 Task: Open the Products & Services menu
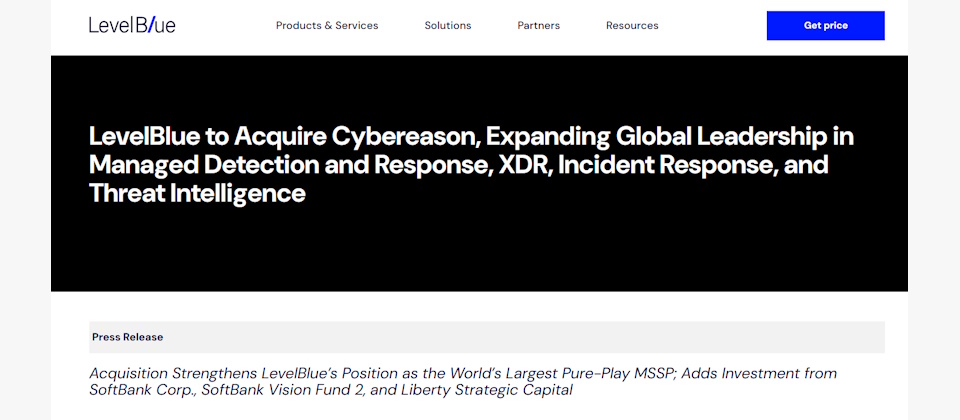(327, 26)
